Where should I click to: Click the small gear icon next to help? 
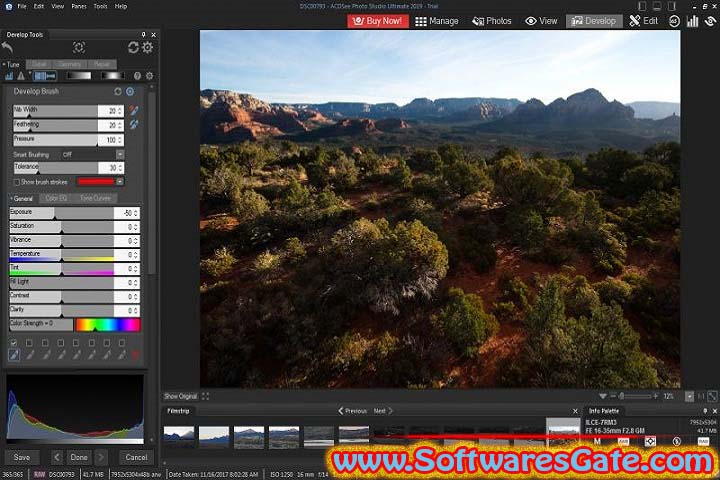tap(150, 76)
